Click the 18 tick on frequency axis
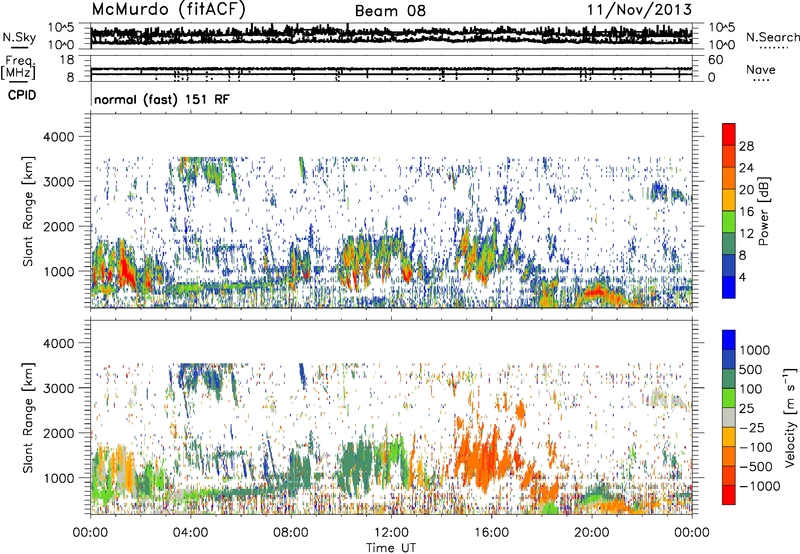The image size is (800, 554). pos(67,60)
